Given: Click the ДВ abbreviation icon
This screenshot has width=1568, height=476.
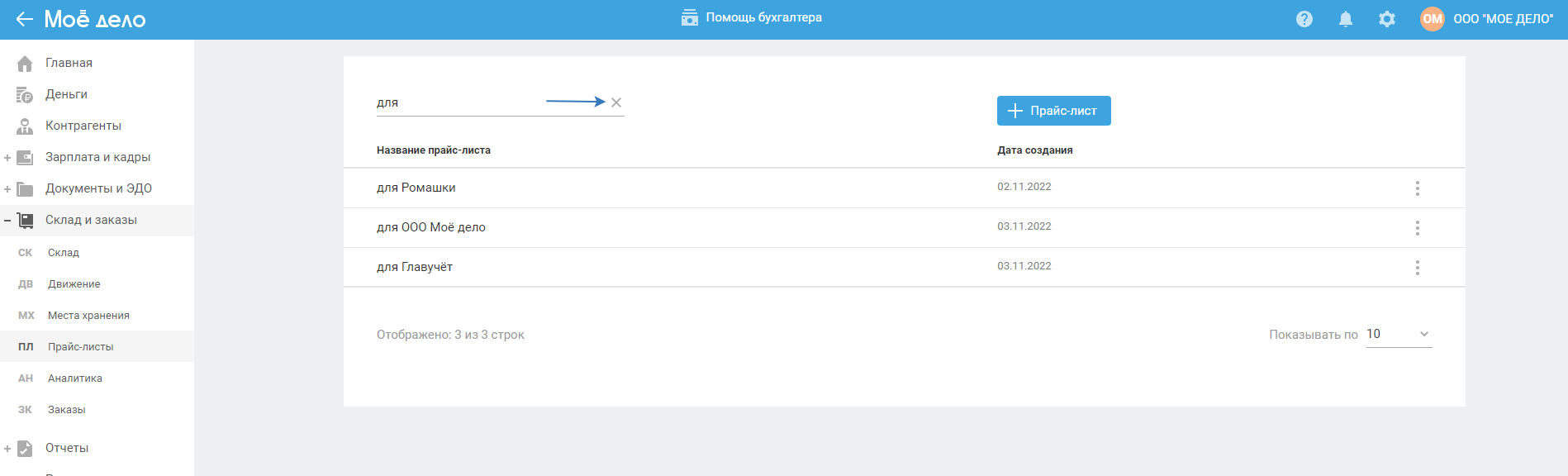Looking at the screenshot, I should [26, 284].
